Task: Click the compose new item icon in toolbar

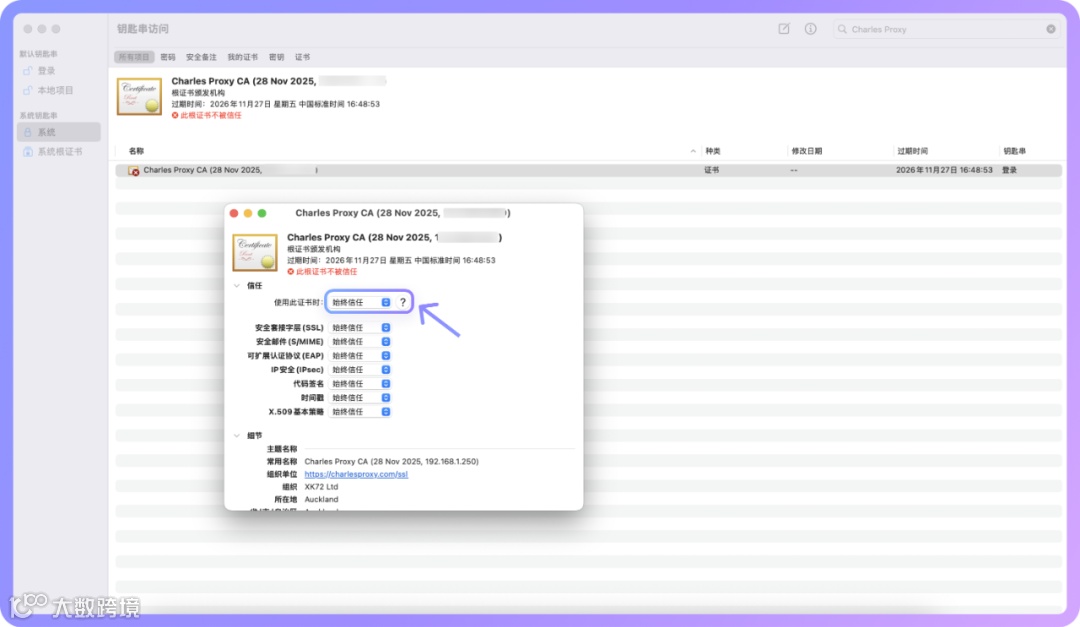Action: (784, 29)
